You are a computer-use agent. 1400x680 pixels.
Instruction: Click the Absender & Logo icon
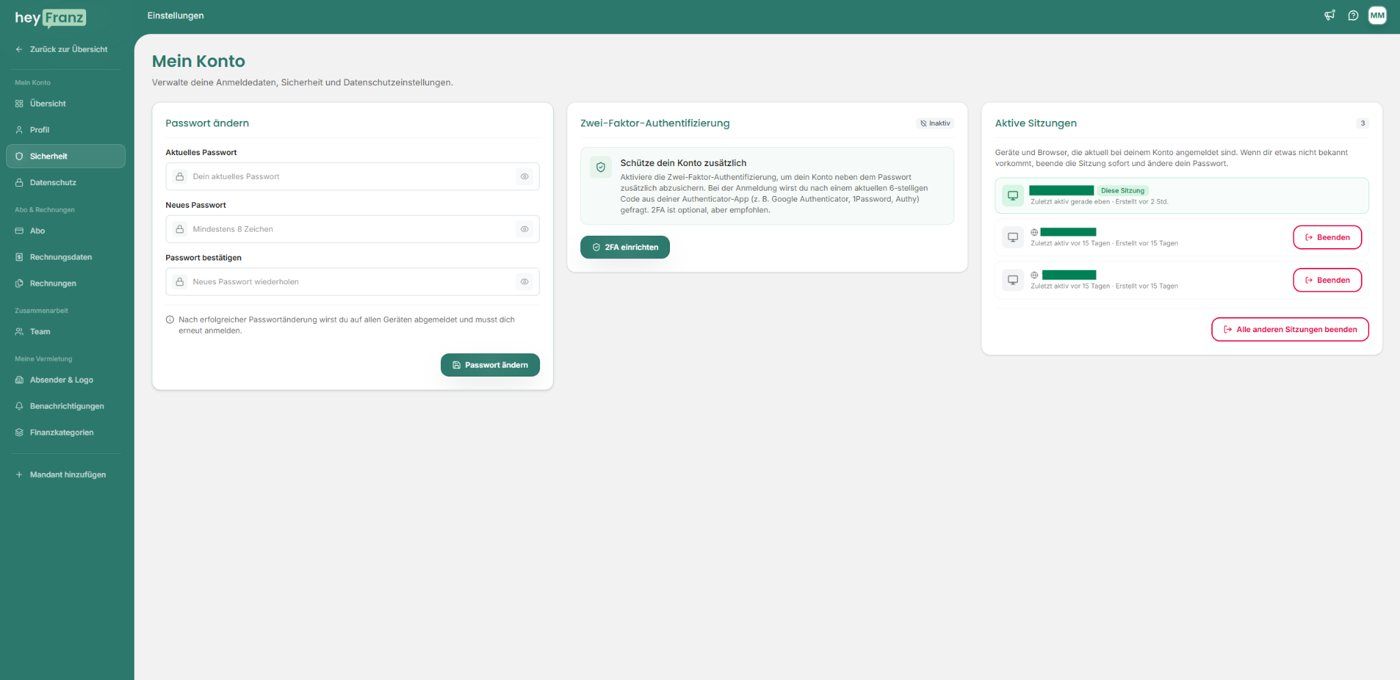pos(19,380)
